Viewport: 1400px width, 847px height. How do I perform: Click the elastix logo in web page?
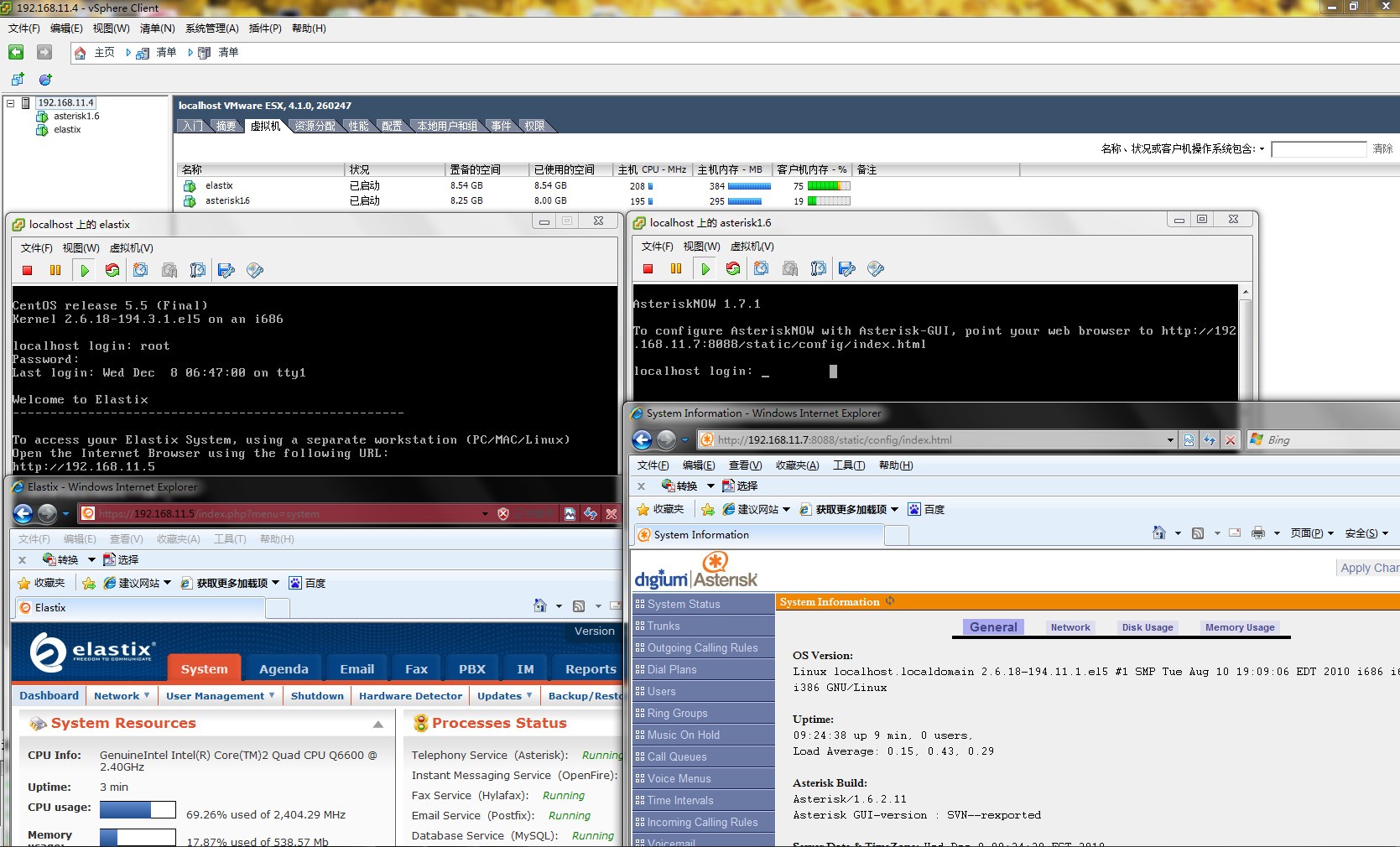click(x=92, y=652)
